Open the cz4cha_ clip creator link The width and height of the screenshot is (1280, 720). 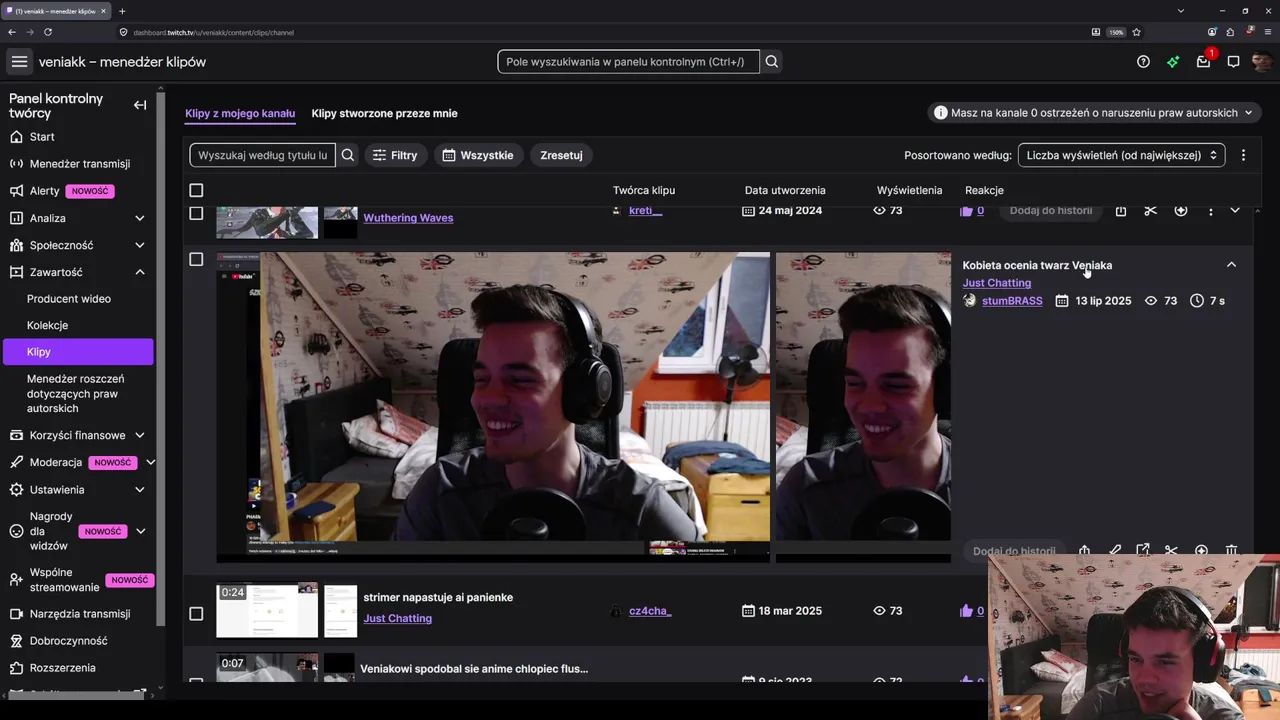tap(650, 611)
